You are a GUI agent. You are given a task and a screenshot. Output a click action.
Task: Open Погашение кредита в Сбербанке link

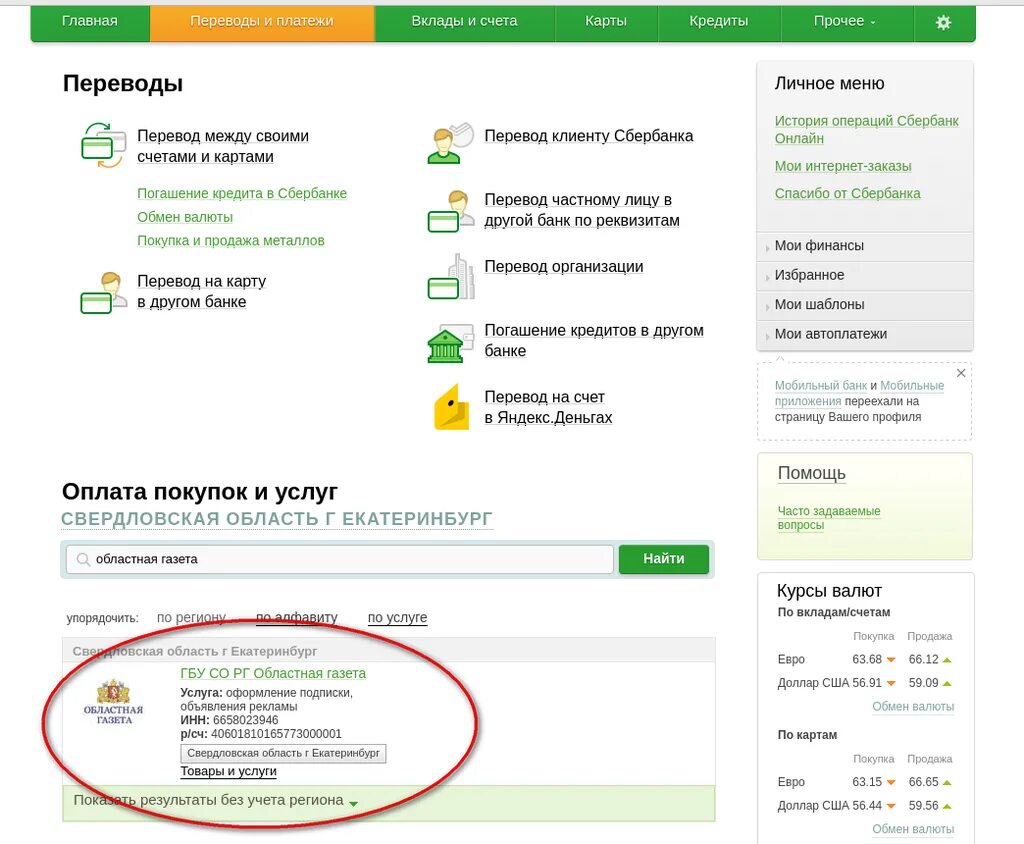[242, 194]
